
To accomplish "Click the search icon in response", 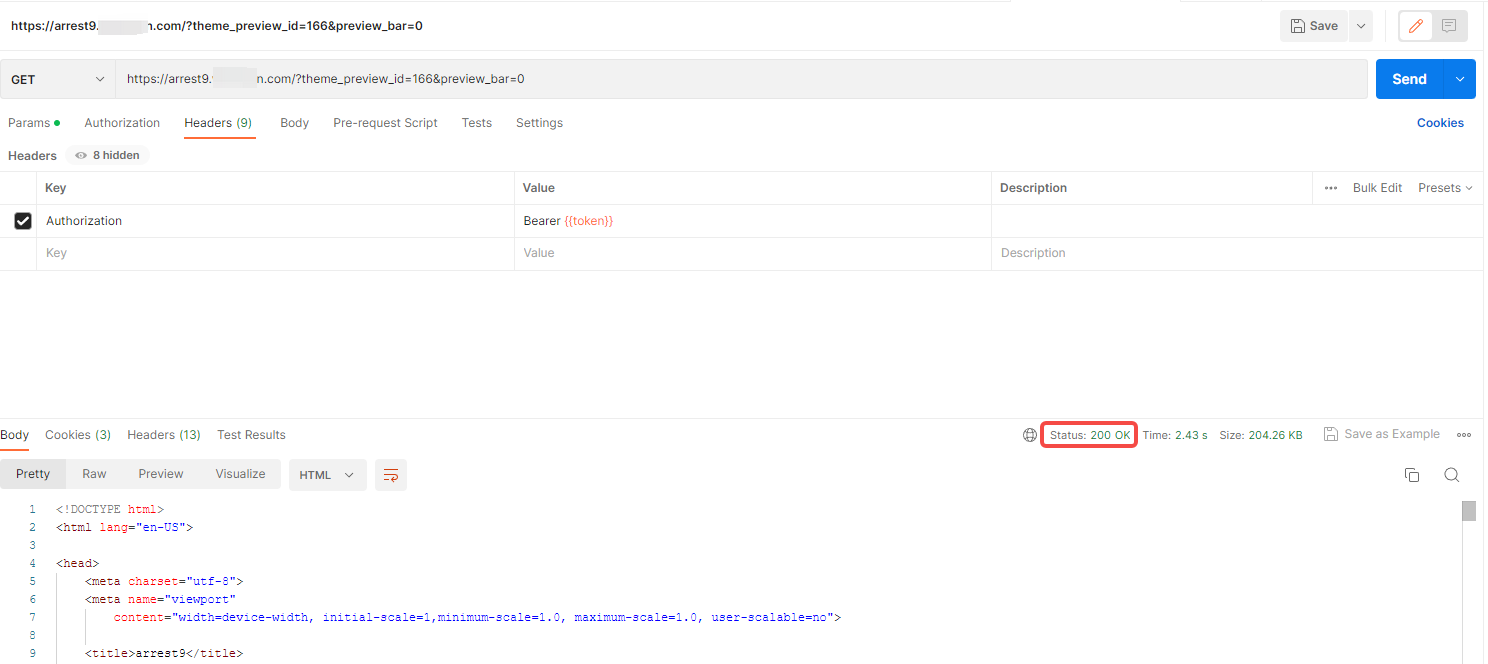I will tap(1452, 475).
